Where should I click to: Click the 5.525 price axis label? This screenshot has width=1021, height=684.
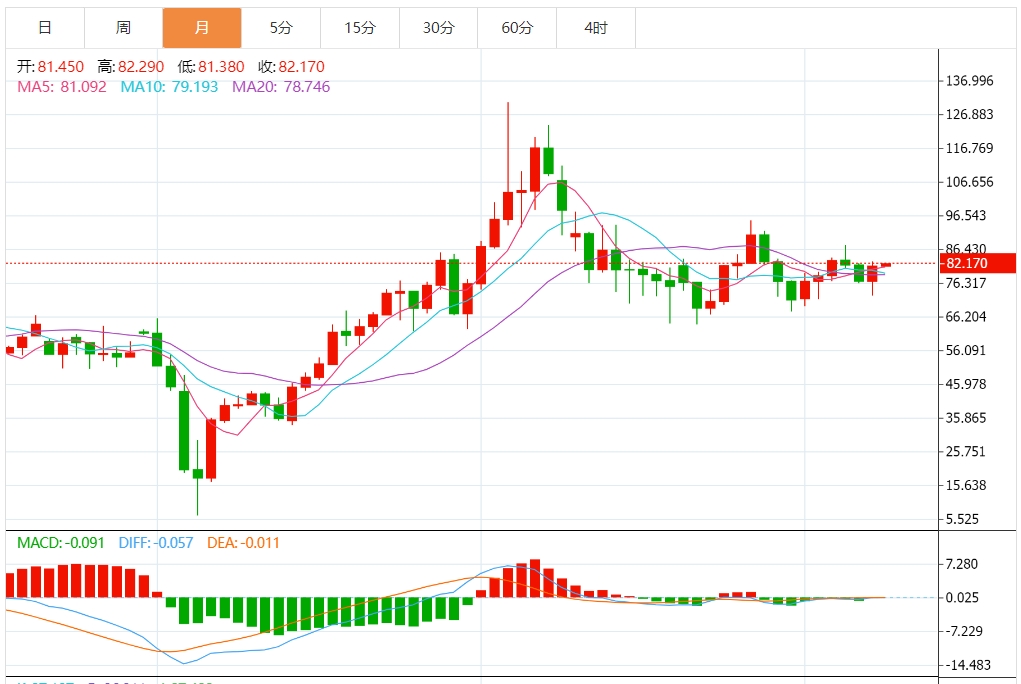pyautogui.click(x=962, y=519)
